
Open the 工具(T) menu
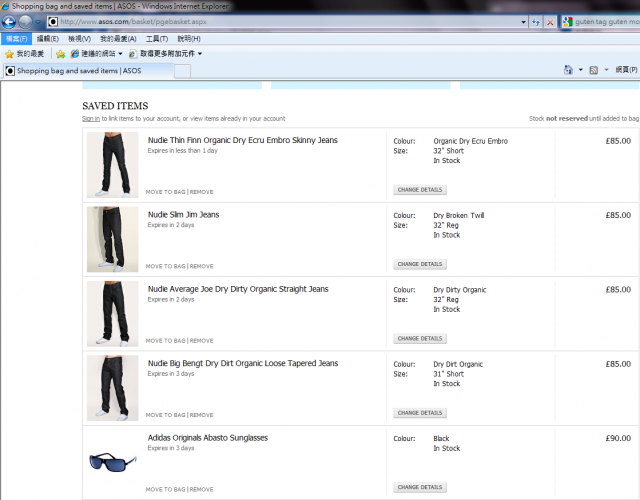click(x=157, y=39)
